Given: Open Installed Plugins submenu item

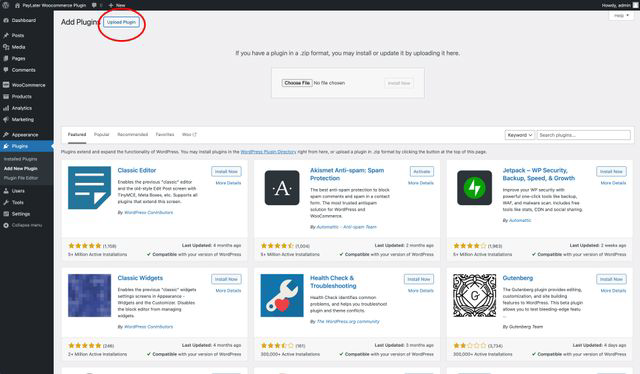Looking at the screenshot, I should click(20, 159).
